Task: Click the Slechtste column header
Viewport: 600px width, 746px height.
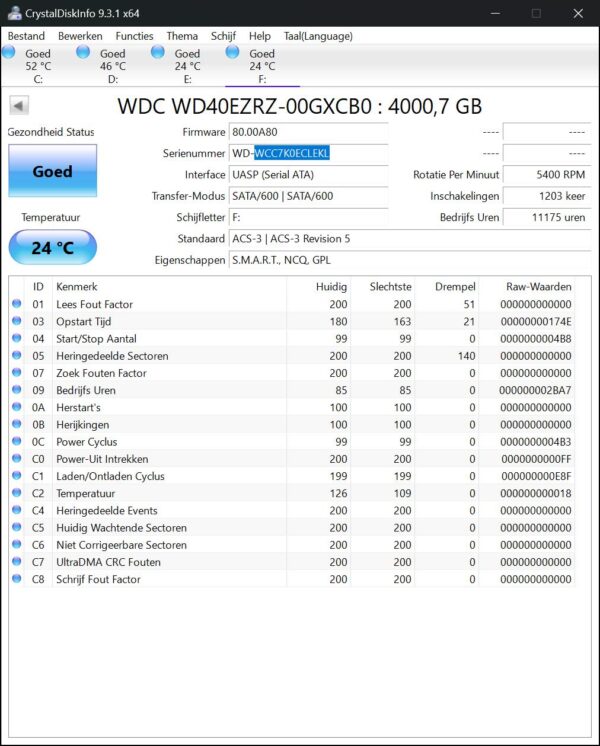Action: [x=391, y=286]
